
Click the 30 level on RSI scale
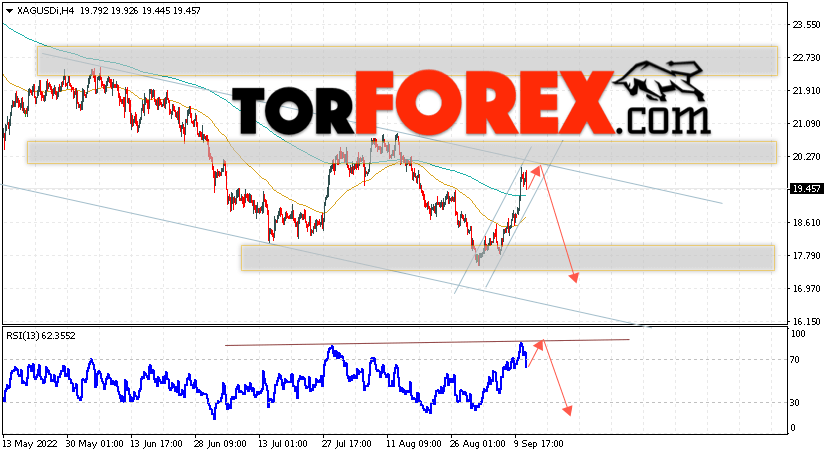(795, 403)
